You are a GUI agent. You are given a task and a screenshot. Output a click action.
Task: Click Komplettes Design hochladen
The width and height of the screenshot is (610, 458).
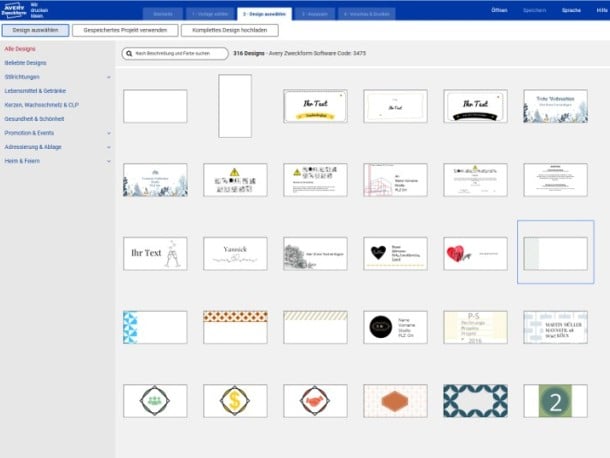[230, 30]
